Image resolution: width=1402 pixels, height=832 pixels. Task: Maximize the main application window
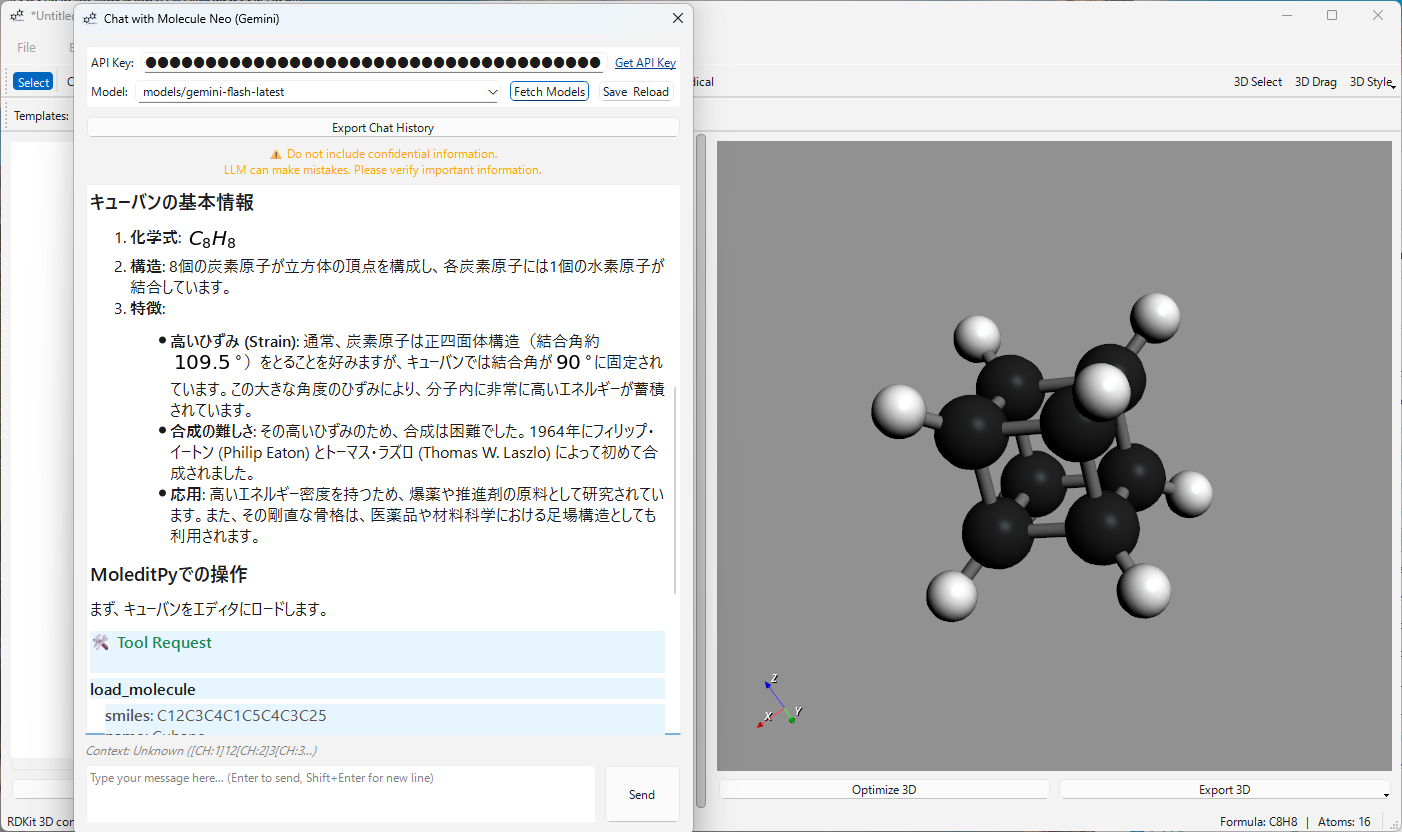point(1332,15)
